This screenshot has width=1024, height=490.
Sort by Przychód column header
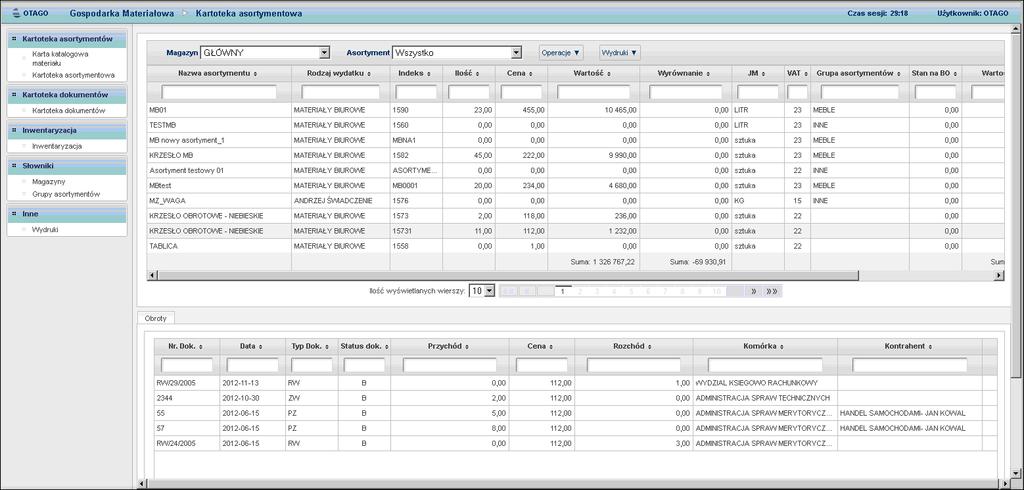pyautogui.click(x=450, y=346)
